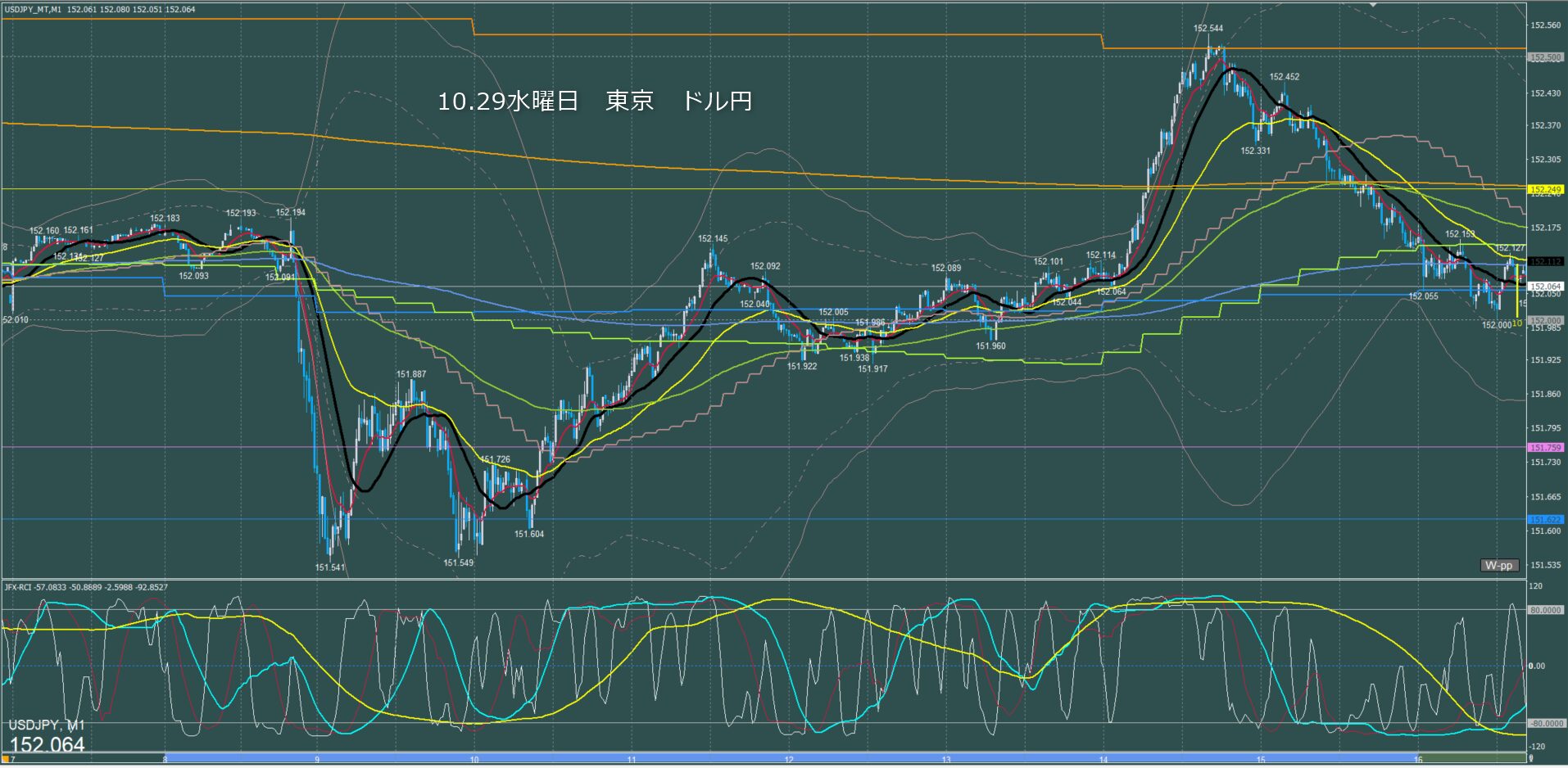This screenshot has height=768, width=1568.
Task: Click the gray 152.000 level tag
Action: point(1545,320)
